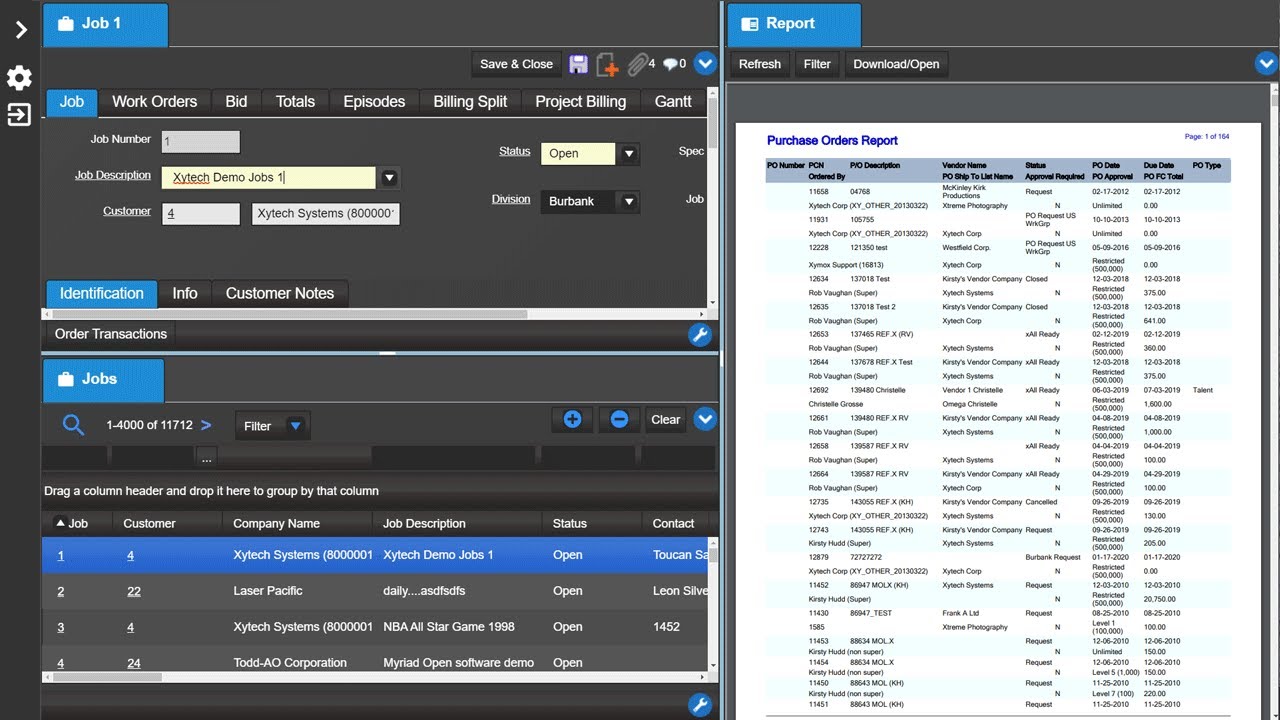
Task: Click the Customer field label link
Action: click(127, 211)
